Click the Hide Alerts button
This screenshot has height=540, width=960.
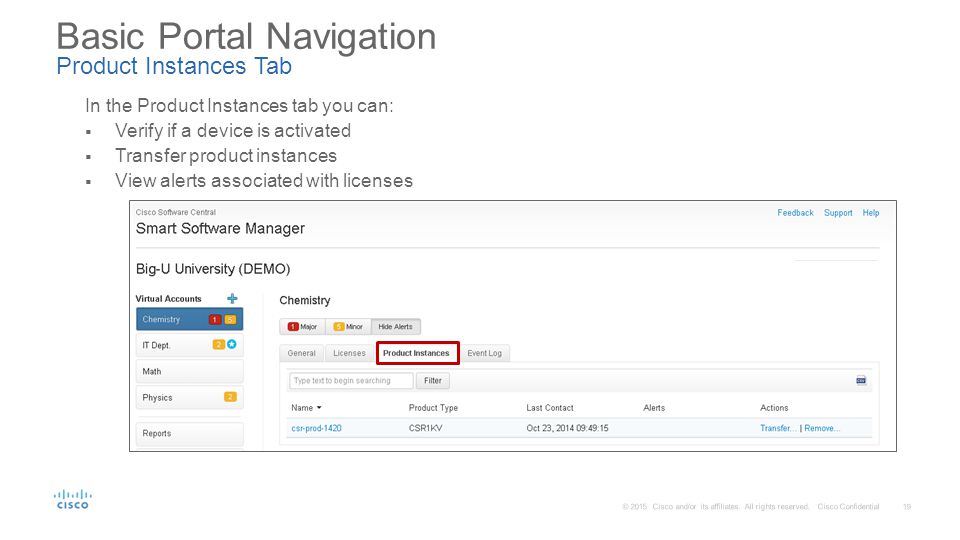(396, 326)
